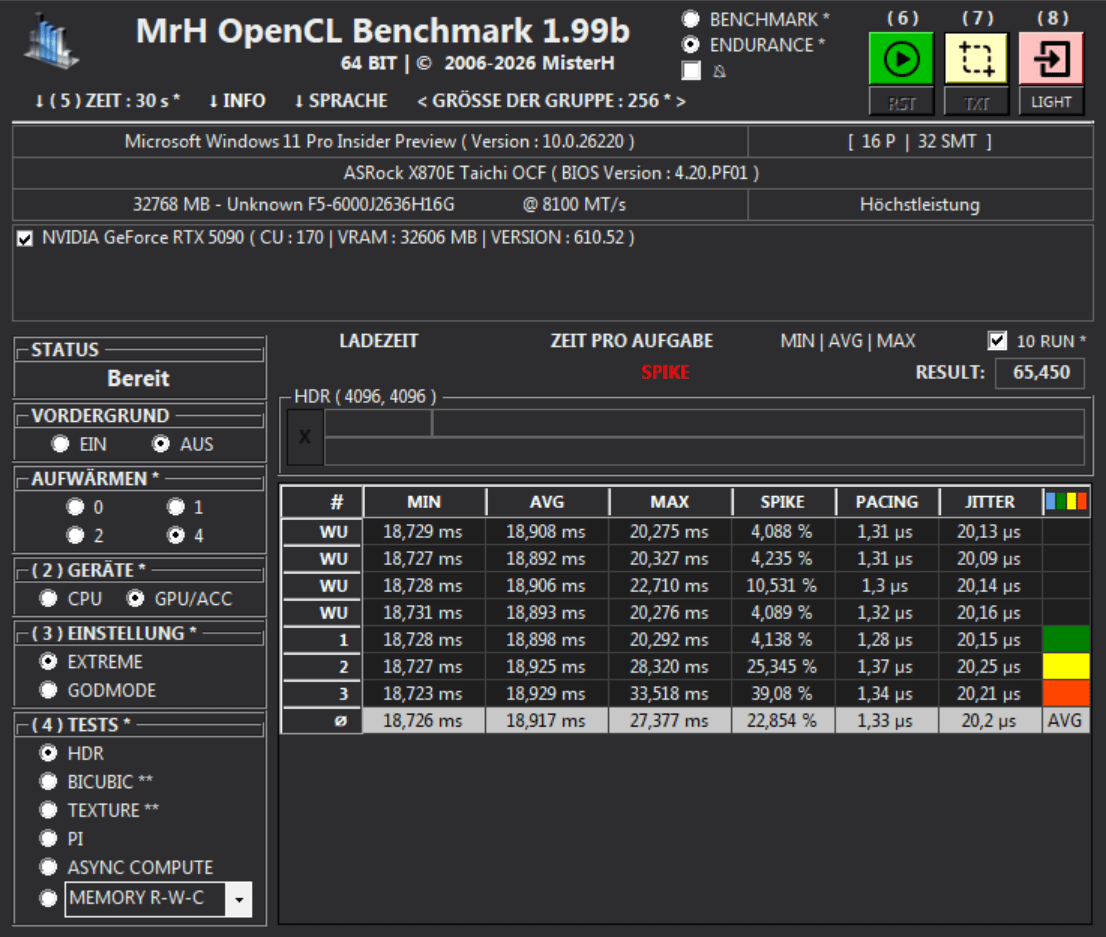Click the RST button
This screenshot has width=1106, height=937.
(x=901, y=103)
